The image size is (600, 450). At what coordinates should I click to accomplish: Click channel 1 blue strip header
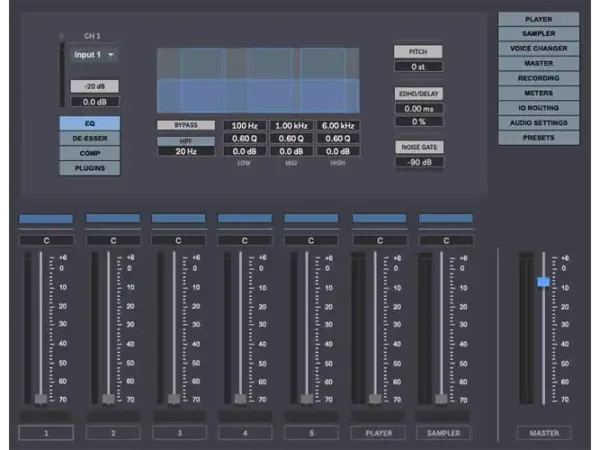click(46, 219)
